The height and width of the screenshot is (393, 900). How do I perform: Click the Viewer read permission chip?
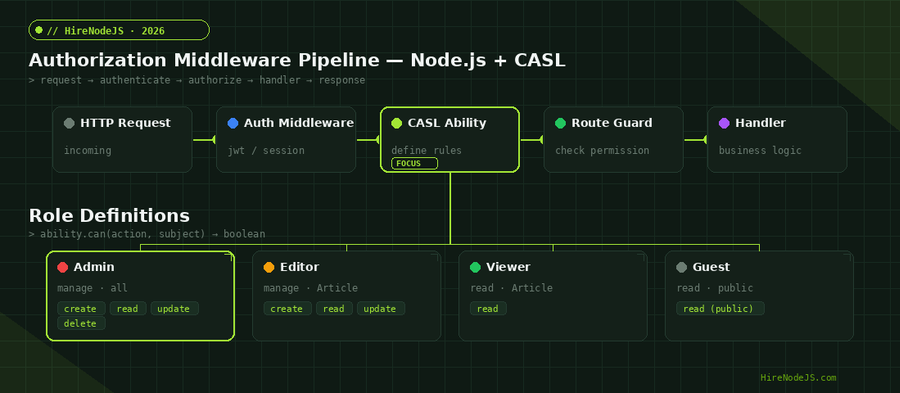tap(488, 309)
